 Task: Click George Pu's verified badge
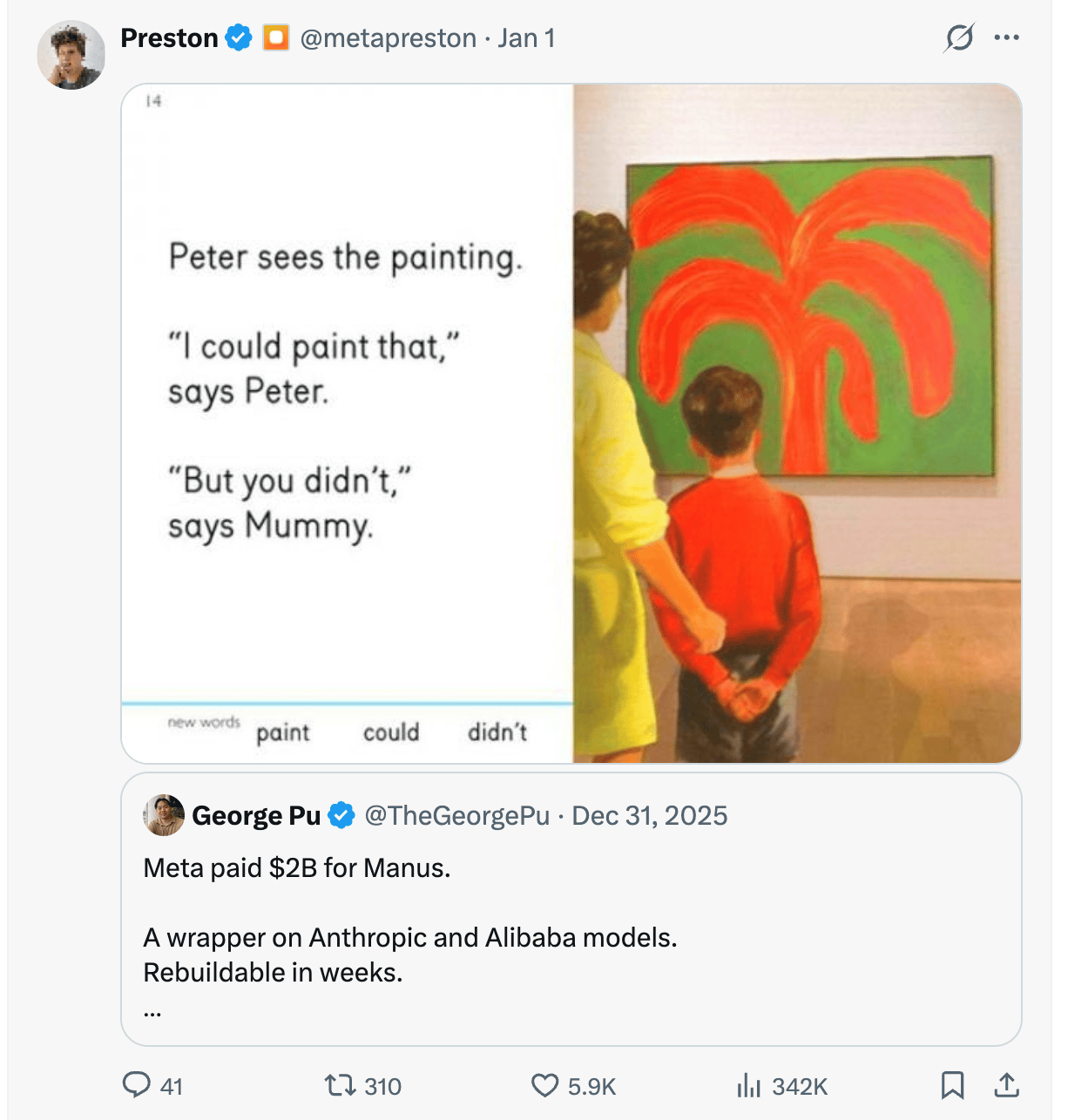click(341, 816)
